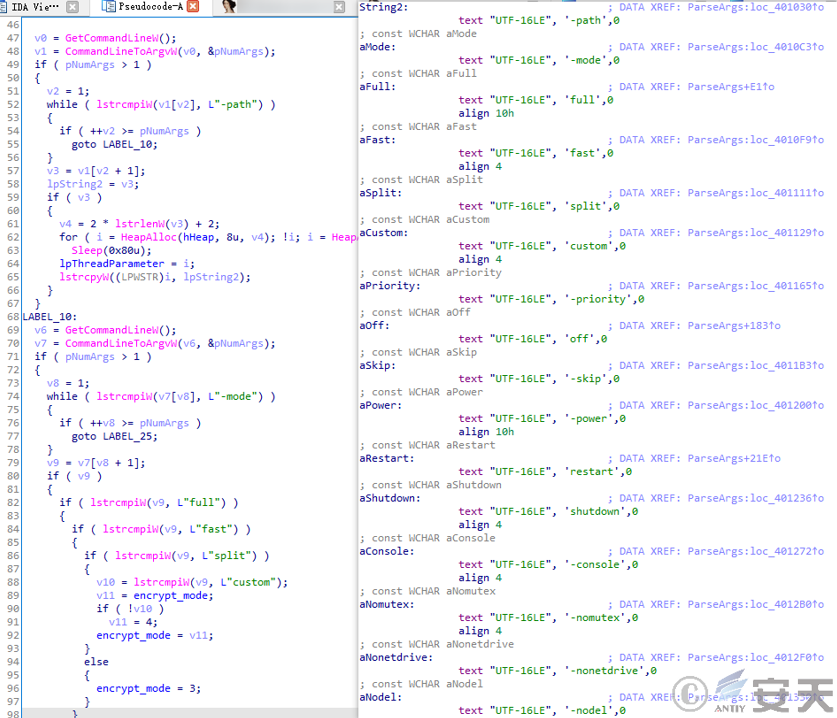Click v11 = 4 assignment on line 91
The height and width of the screenshot is (718, 837).
(133, 622)
